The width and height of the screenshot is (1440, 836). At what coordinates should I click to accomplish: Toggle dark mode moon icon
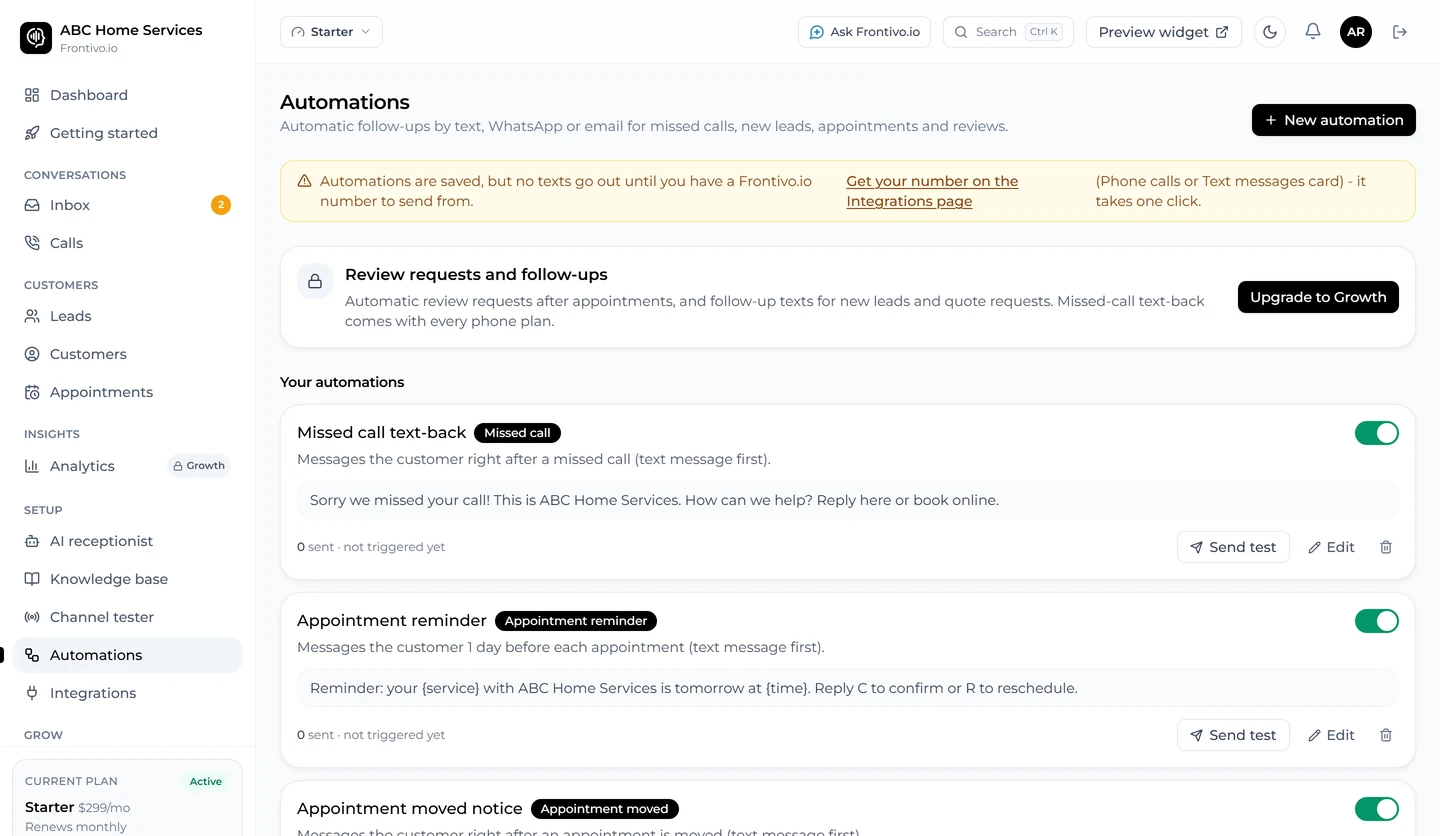point(1270,32)
